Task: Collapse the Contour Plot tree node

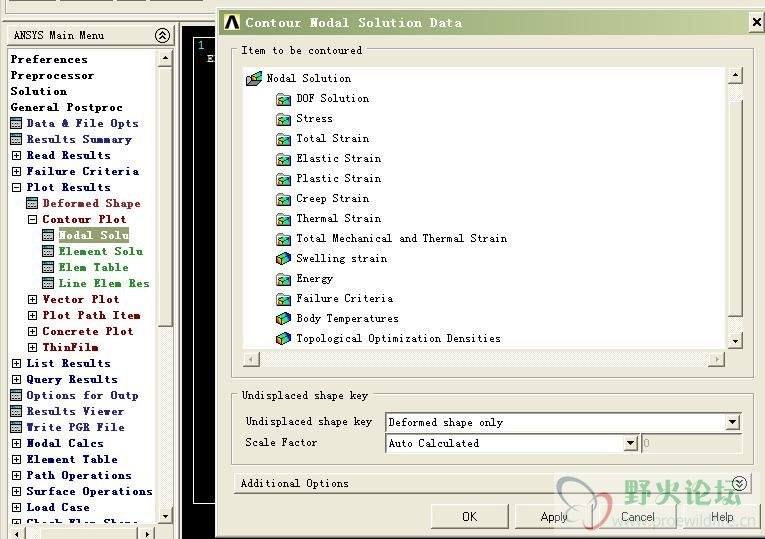Action: click(x=32, y=220)
